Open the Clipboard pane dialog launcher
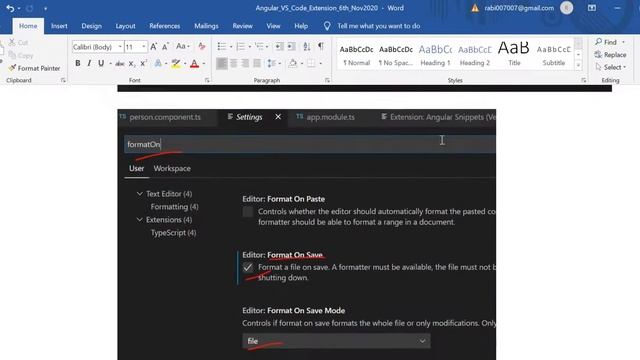This screenshot has height=360, width=640. [63, 80]
